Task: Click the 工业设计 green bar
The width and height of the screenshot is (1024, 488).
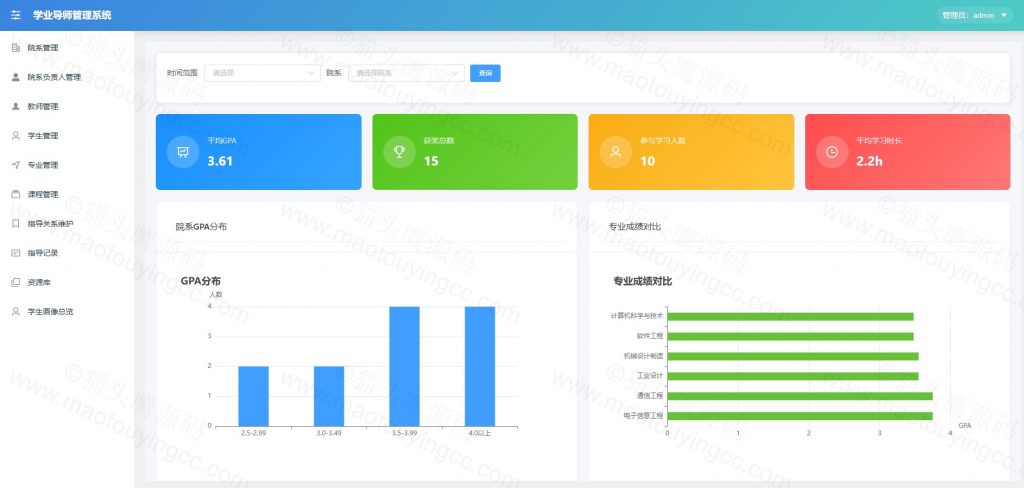Action: point(793,376)
